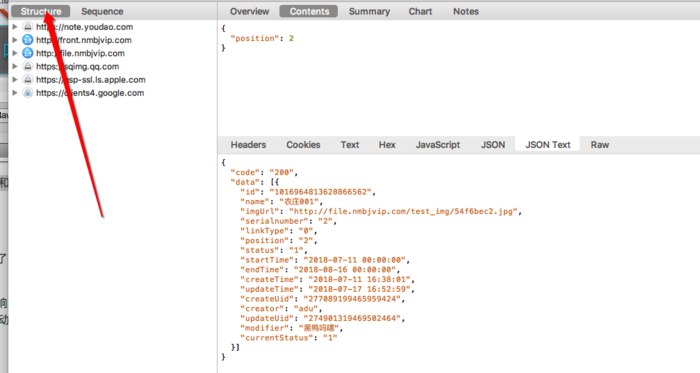Click the imgUrl file.nmbjvip.com link text

coord(403,211)
